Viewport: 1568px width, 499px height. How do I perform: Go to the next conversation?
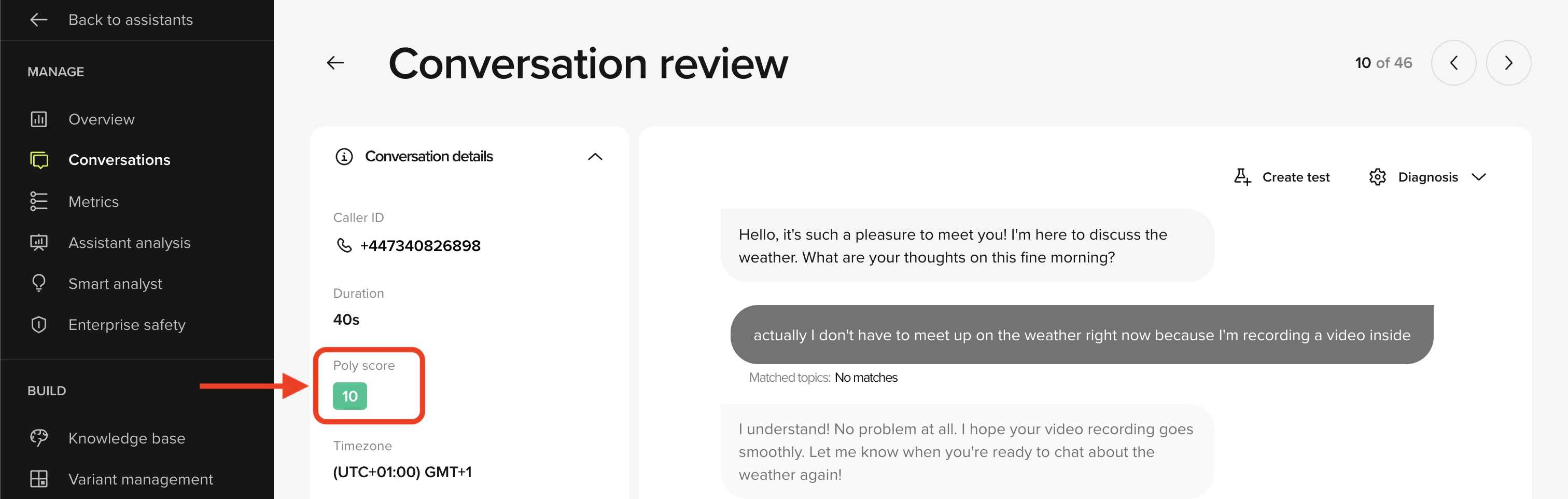point(1508,63)
